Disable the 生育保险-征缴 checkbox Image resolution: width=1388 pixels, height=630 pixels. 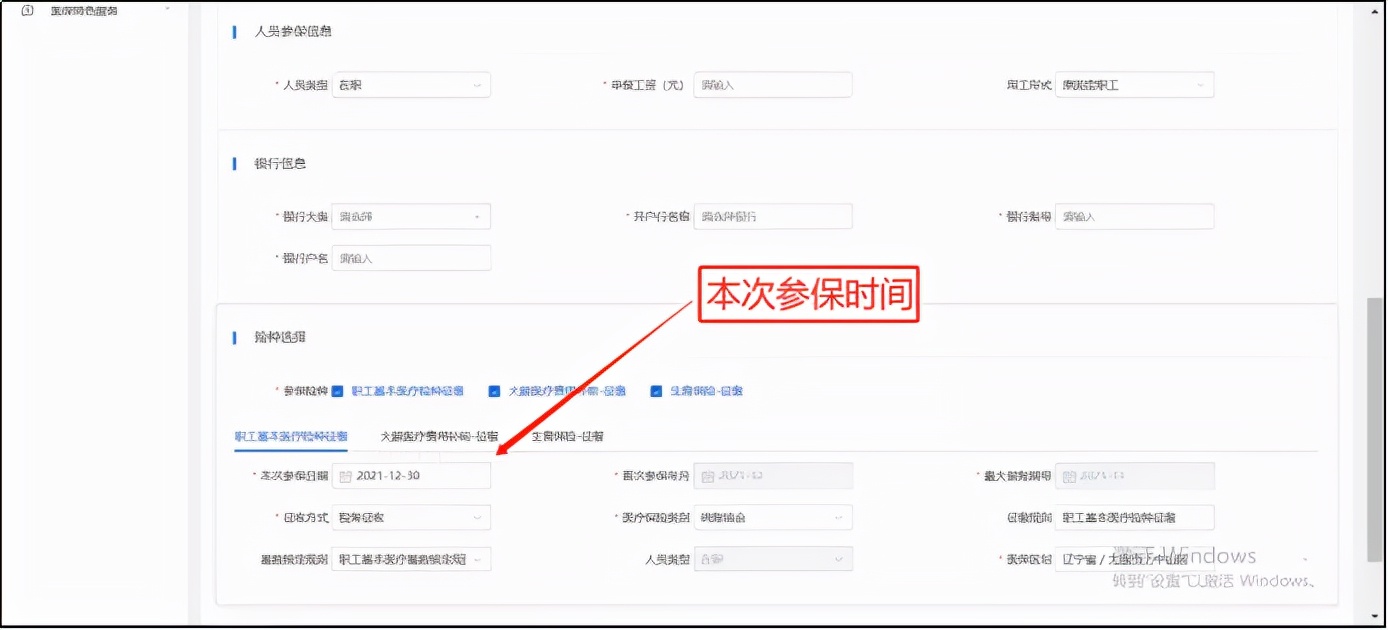[655, 391]
